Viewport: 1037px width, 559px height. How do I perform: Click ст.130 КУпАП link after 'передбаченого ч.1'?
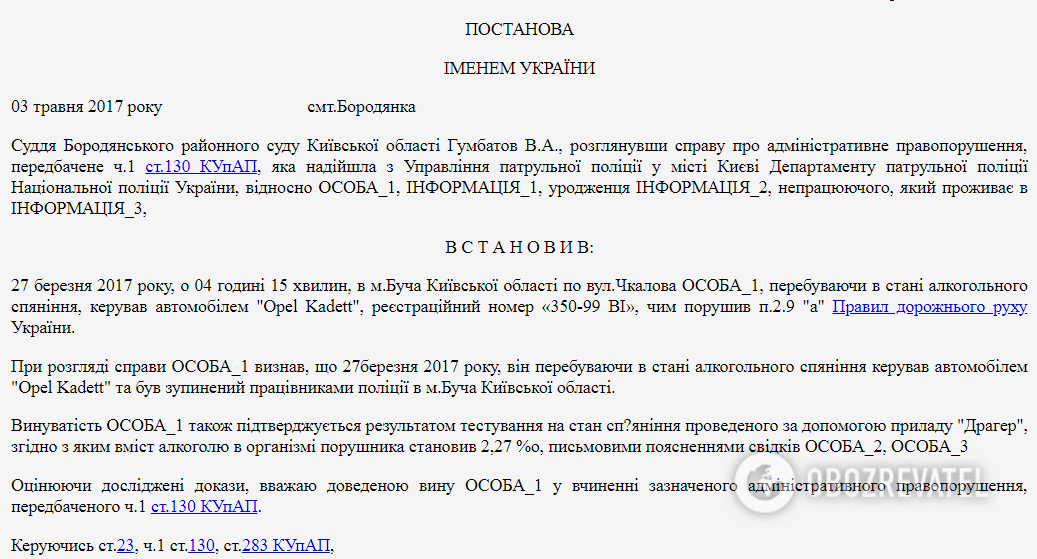click(204, 507)
